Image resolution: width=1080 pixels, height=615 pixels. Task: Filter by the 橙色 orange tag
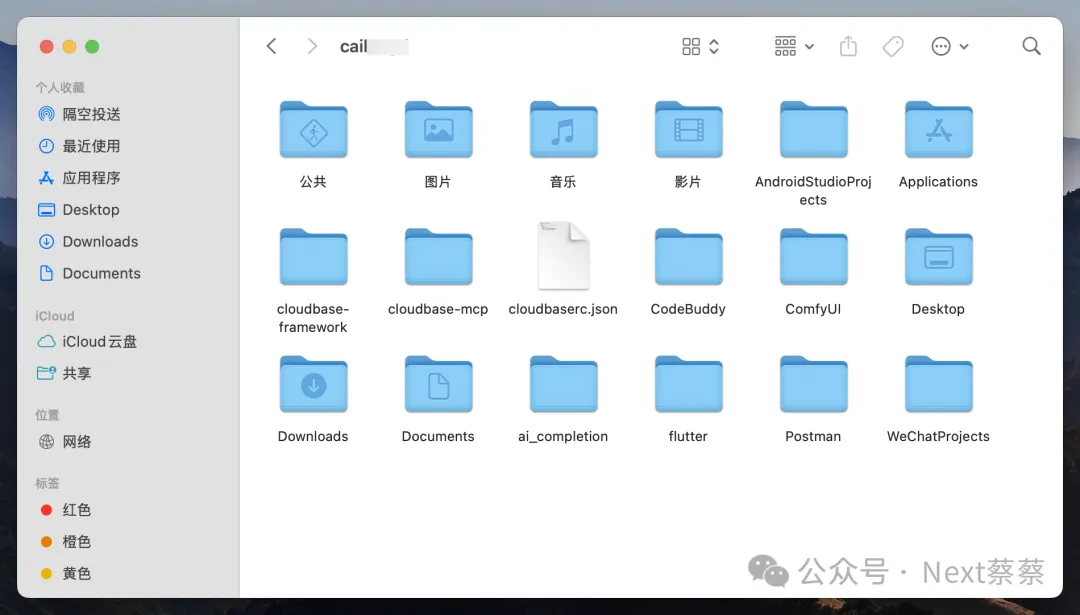76,542
